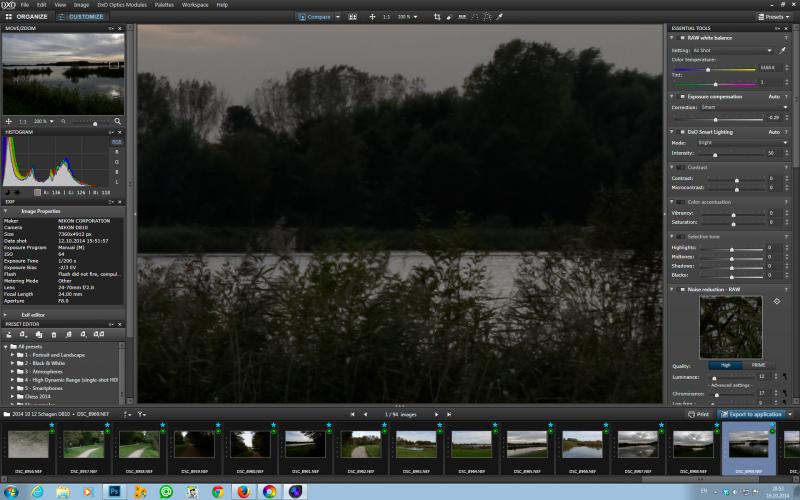The image size is (800, 500).
Task: Open the Palettes menu
Action: 164,5
